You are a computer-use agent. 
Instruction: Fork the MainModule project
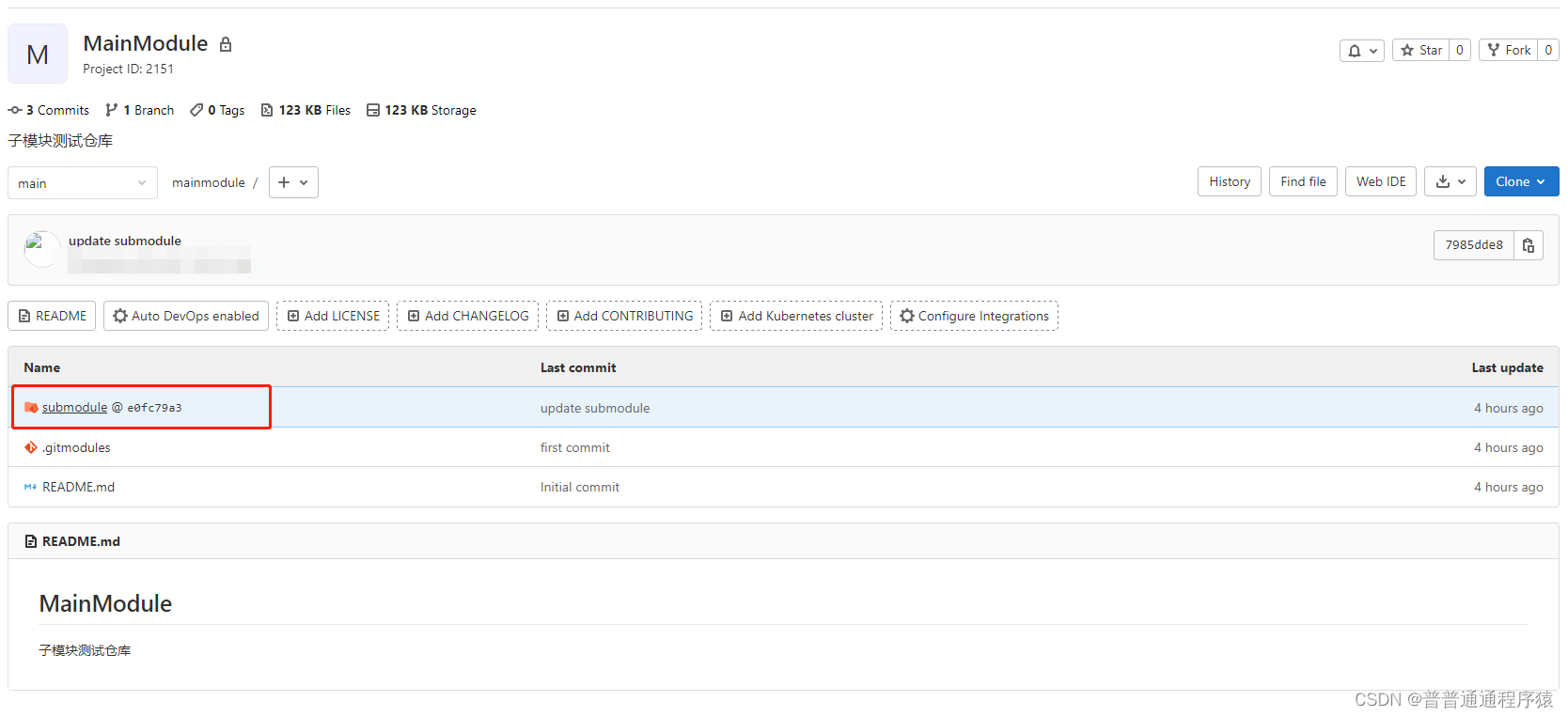pyautogui.click(x=1509, y=51)
